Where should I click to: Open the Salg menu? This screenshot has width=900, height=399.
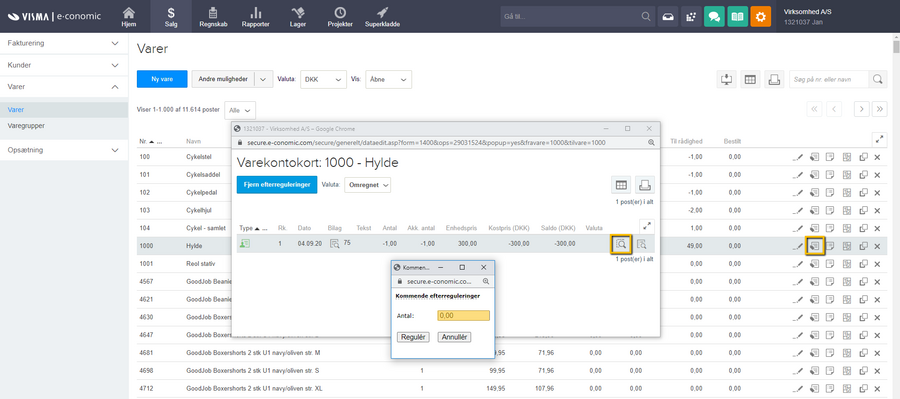click(171, 17)
